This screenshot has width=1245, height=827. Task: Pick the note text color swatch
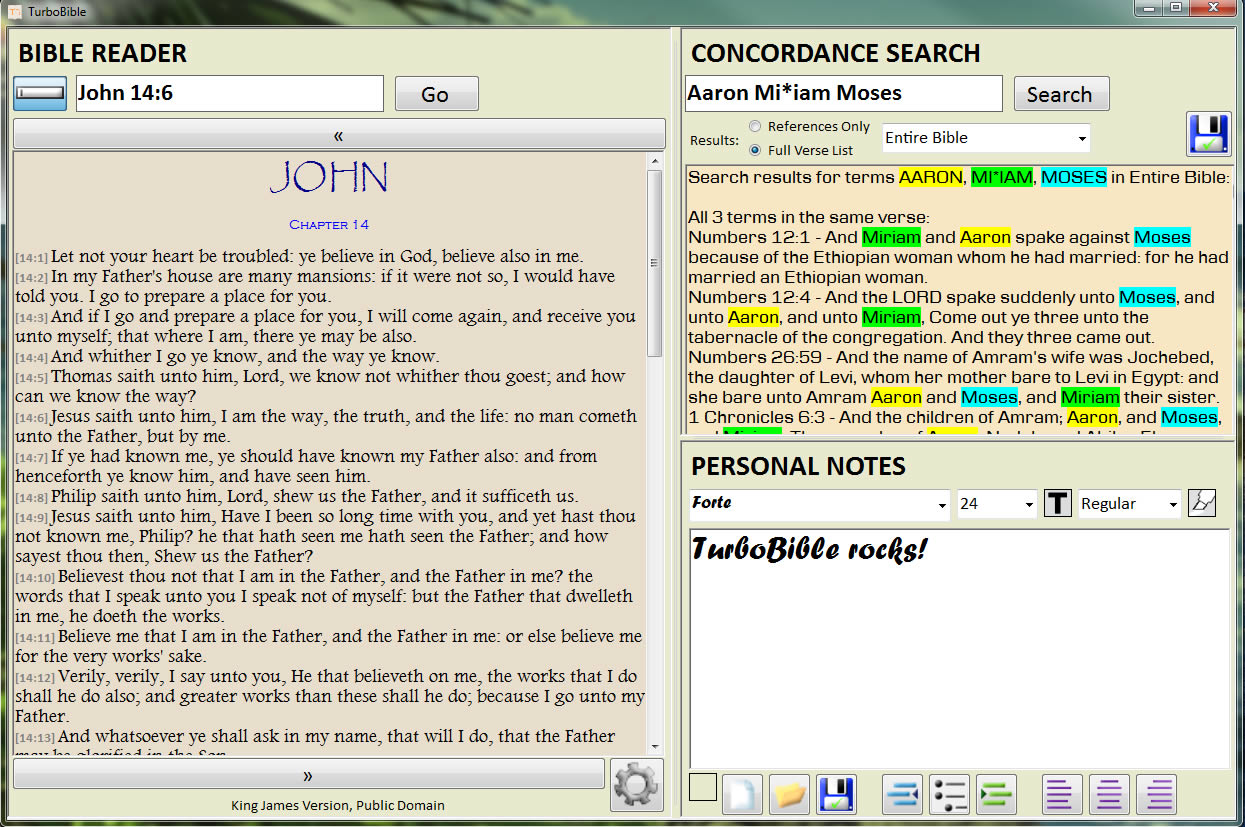click(703, 788)
